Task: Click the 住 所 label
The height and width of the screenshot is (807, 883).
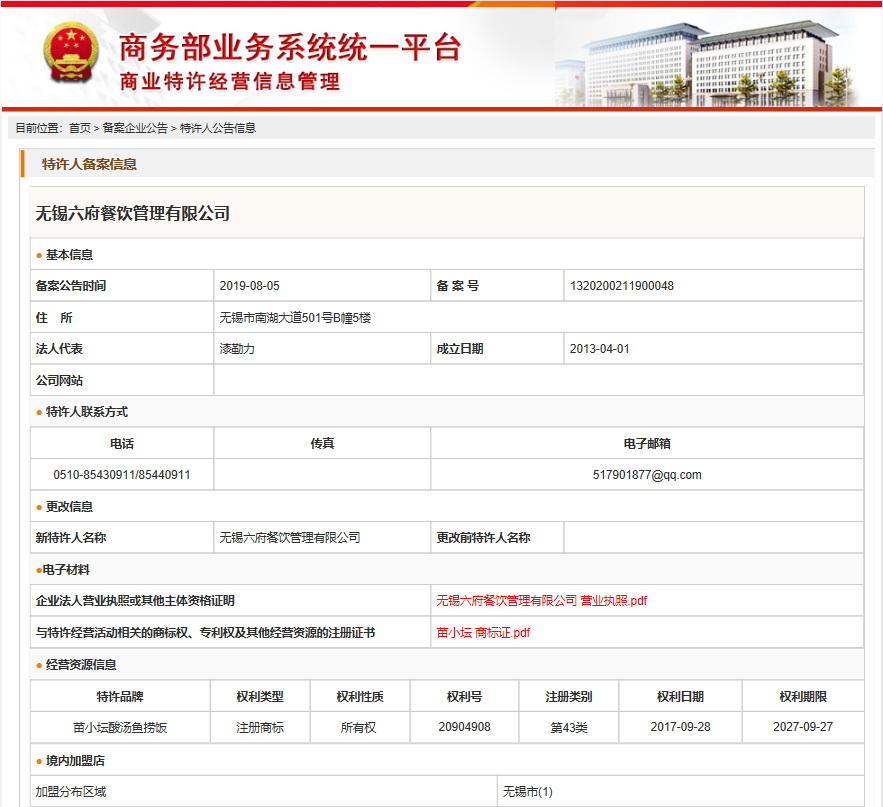Action: tap(54, 318)
